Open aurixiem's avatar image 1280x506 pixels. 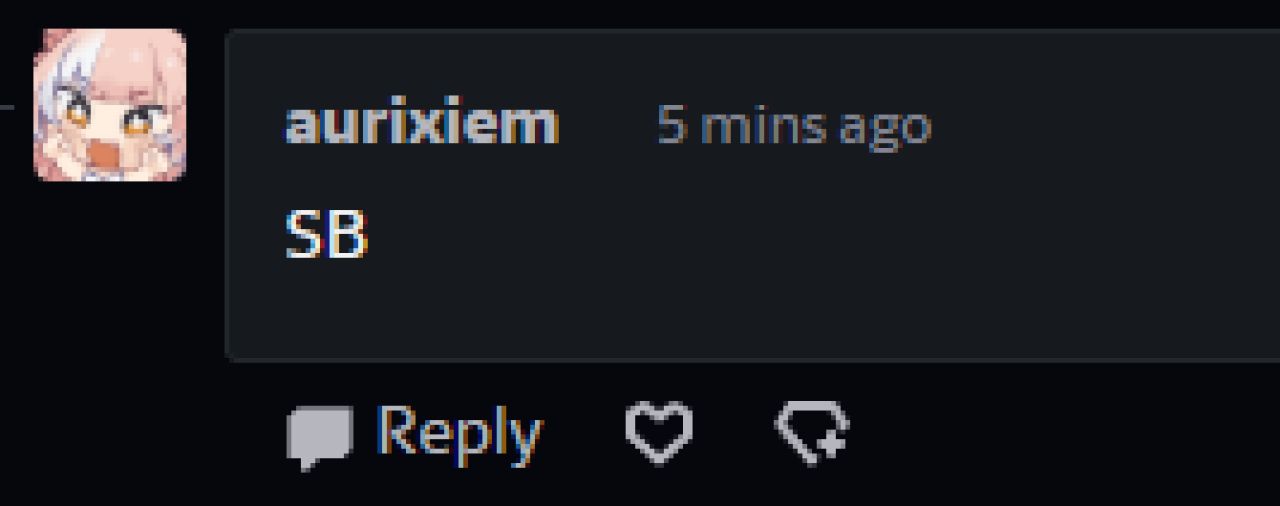pos(110,105)
